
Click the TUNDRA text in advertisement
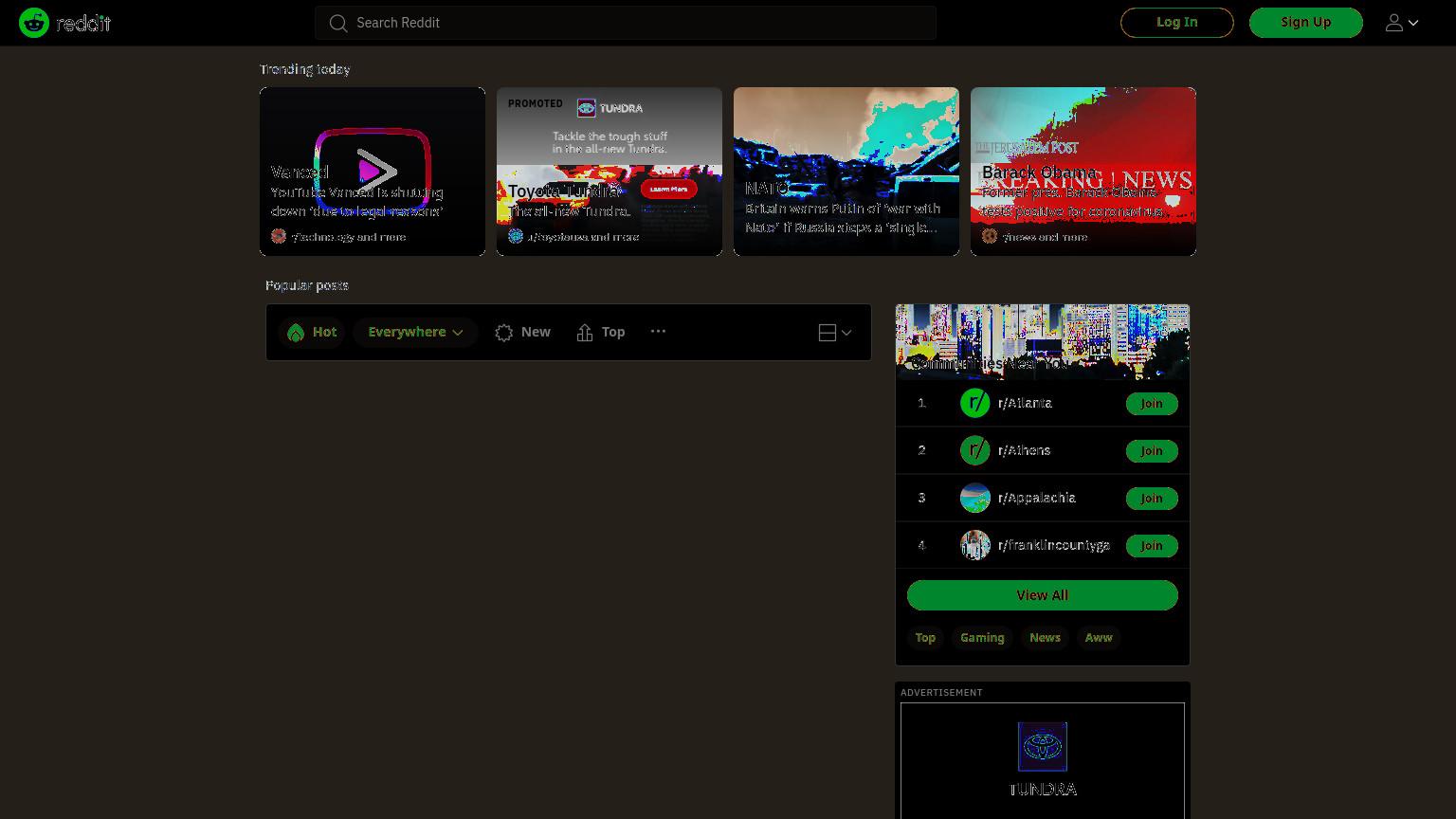click(1043, 790)
